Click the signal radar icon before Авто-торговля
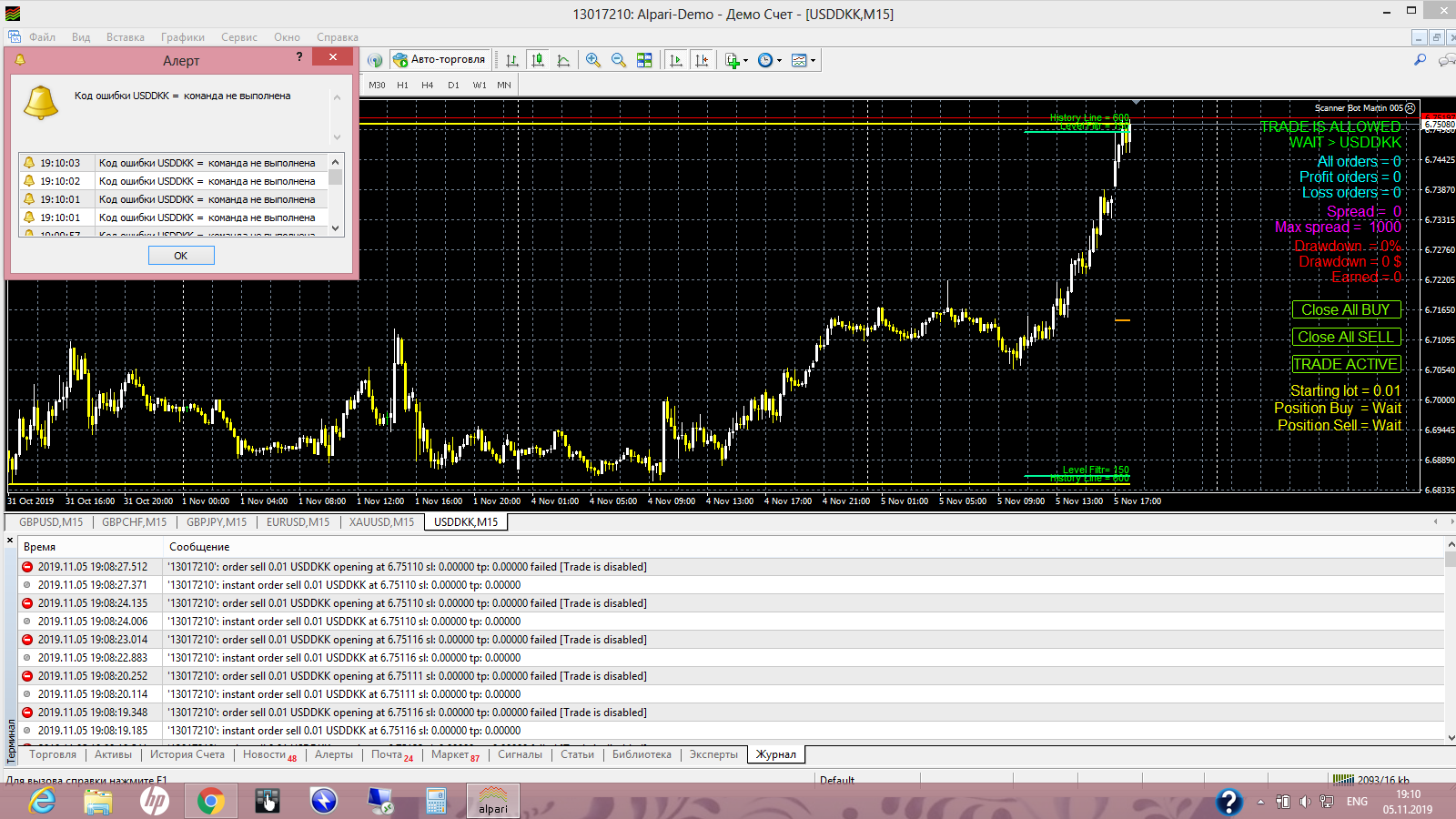This screenshot has width=1456, height=819. (375, 60)
